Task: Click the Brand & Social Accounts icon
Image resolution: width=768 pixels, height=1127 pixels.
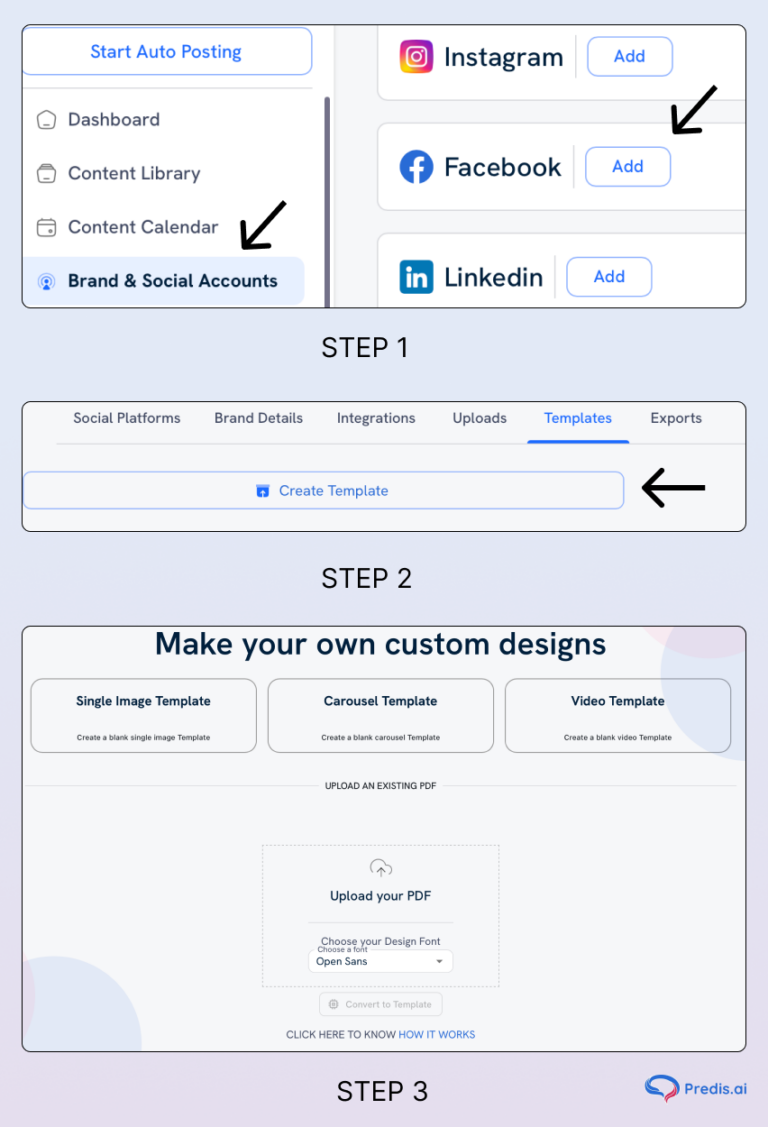Action: pyautogui.click(x=46, y=281)
